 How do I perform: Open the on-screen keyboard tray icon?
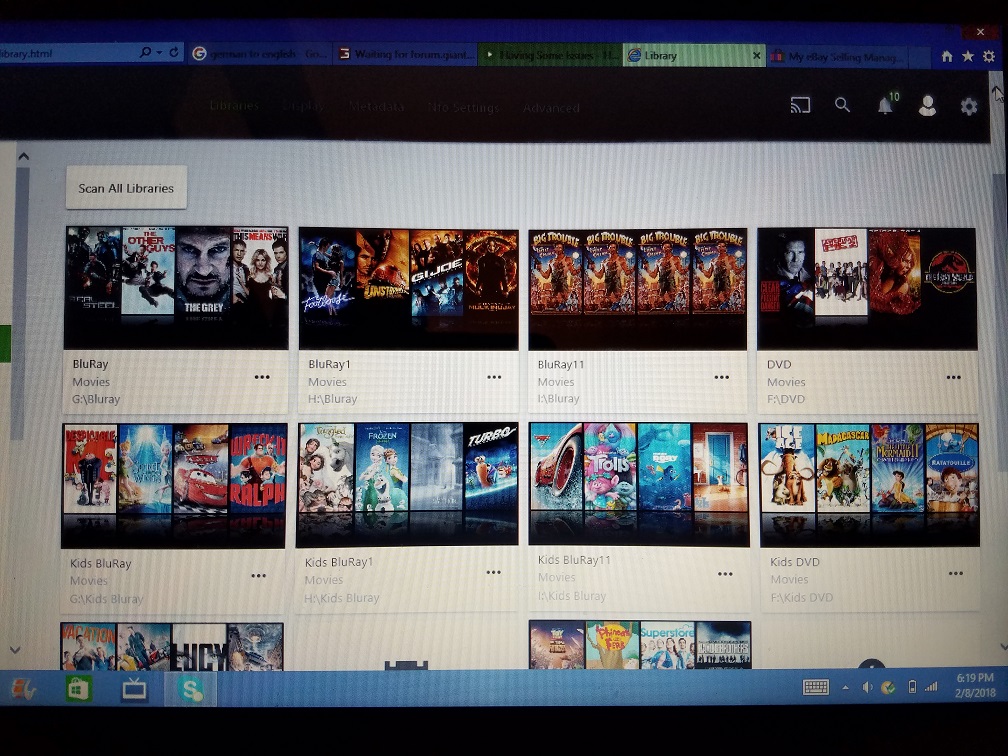click(x=816, y=687)
